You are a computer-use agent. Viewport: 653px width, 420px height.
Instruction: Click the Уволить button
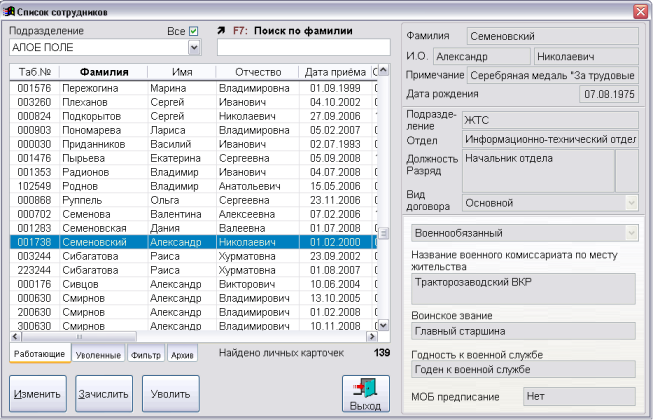170,394
